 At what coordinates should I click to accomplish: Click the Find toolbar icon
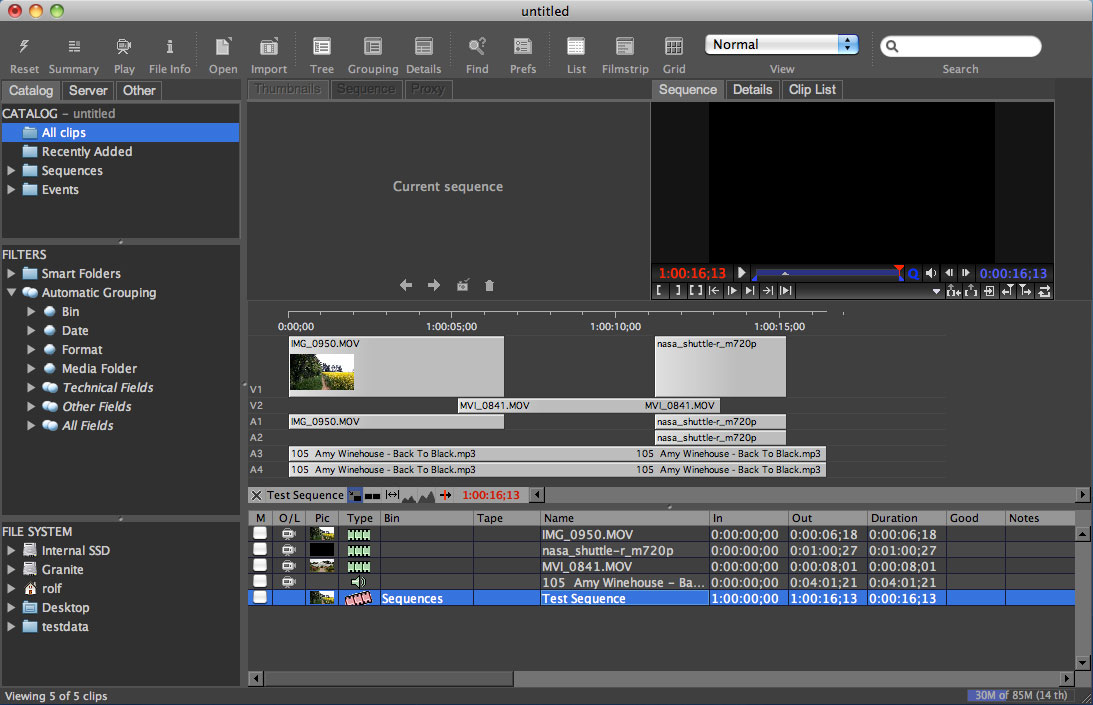[x=477, y=47]
